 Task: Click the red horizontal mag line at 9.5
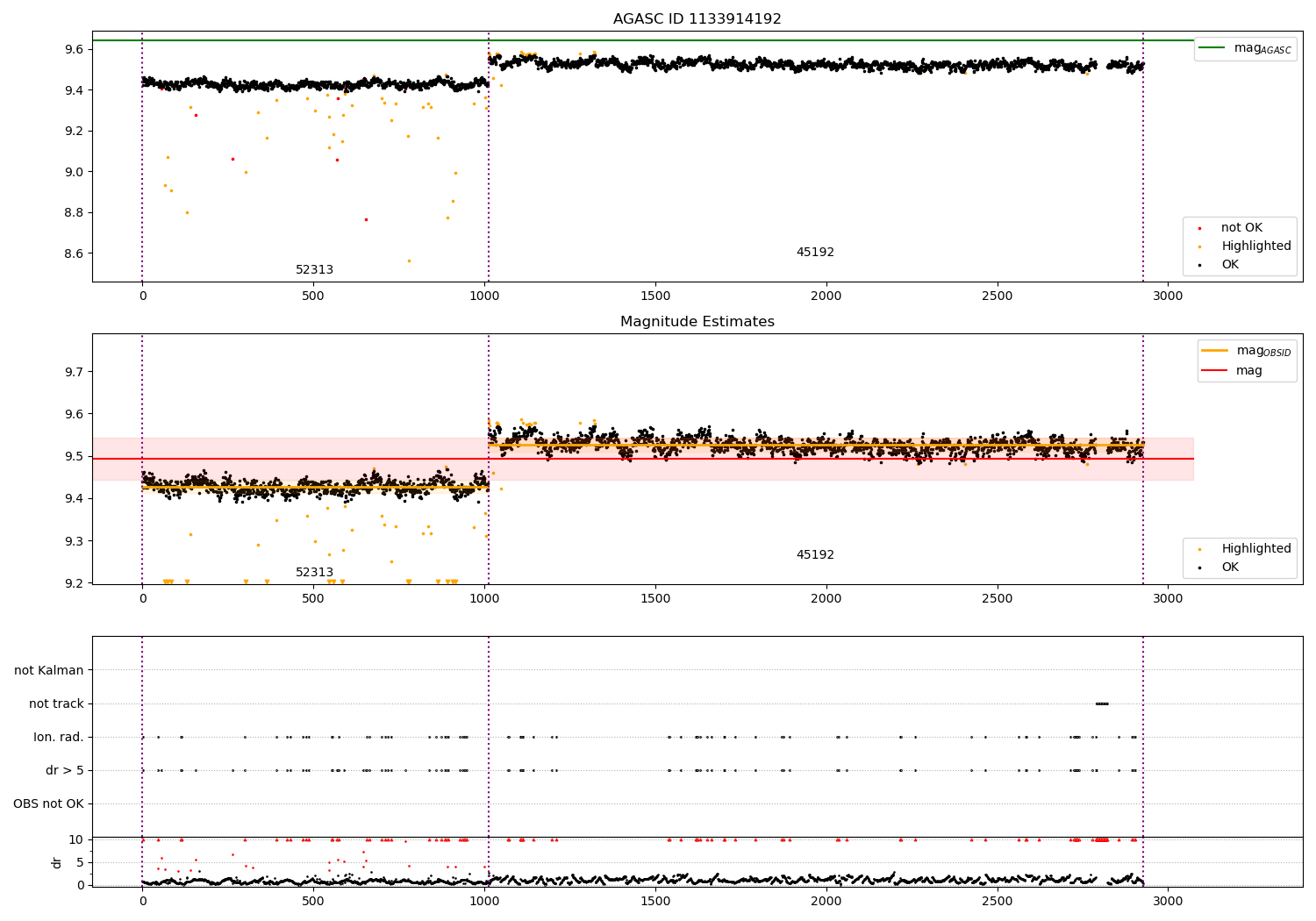click(642, 459)
